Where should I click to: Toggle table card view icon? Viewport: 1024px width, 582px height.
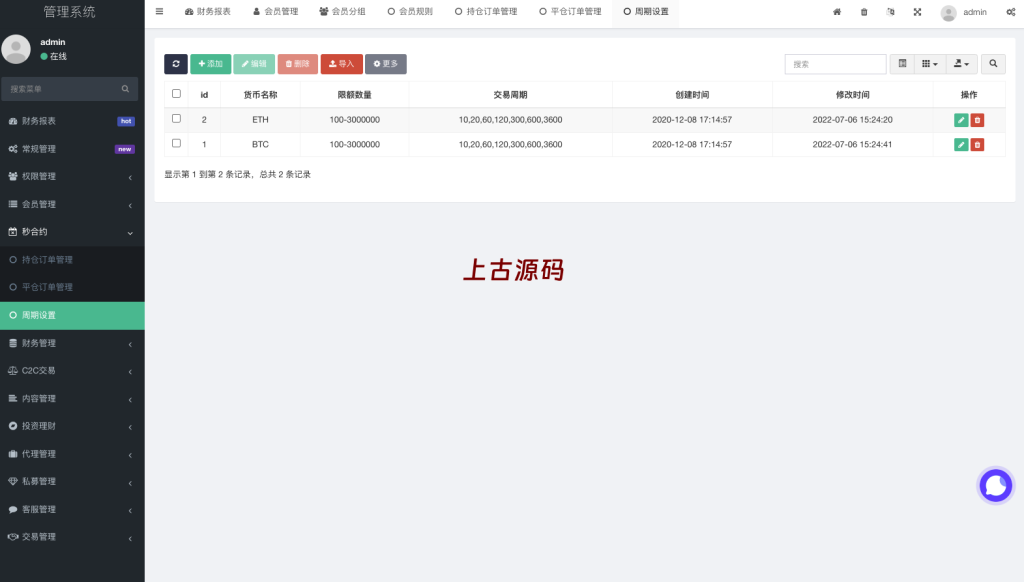tap(902, 64)
